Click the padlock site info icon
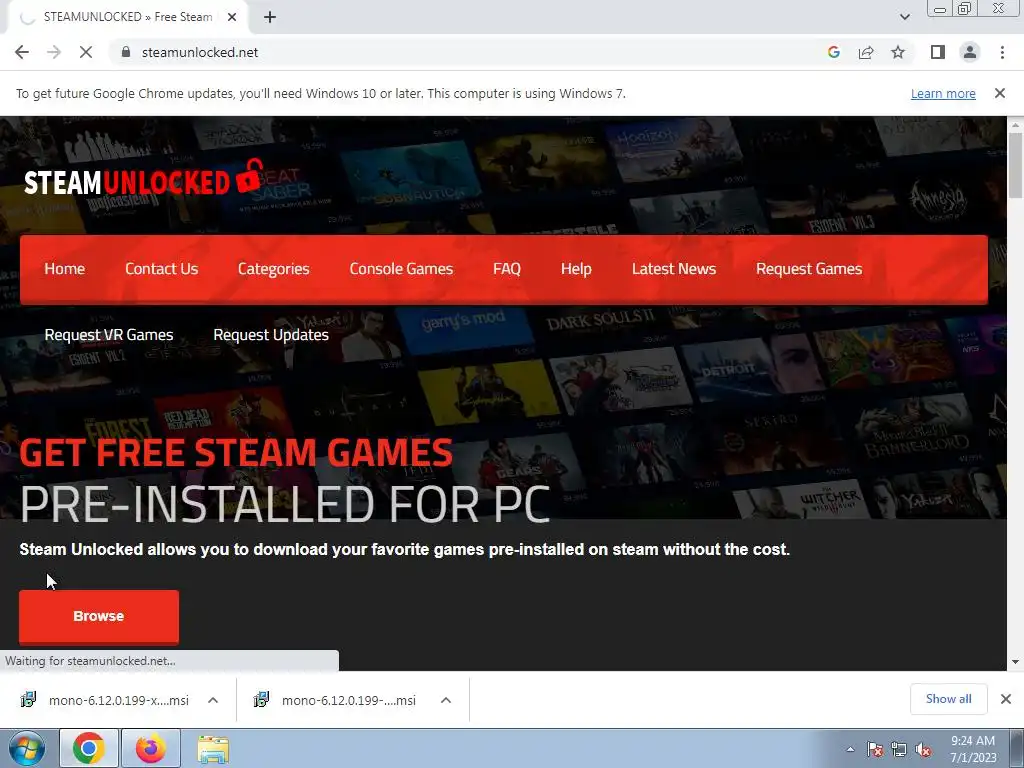Viewport: 1024px width, 768px height. click(x=126, y=52)
